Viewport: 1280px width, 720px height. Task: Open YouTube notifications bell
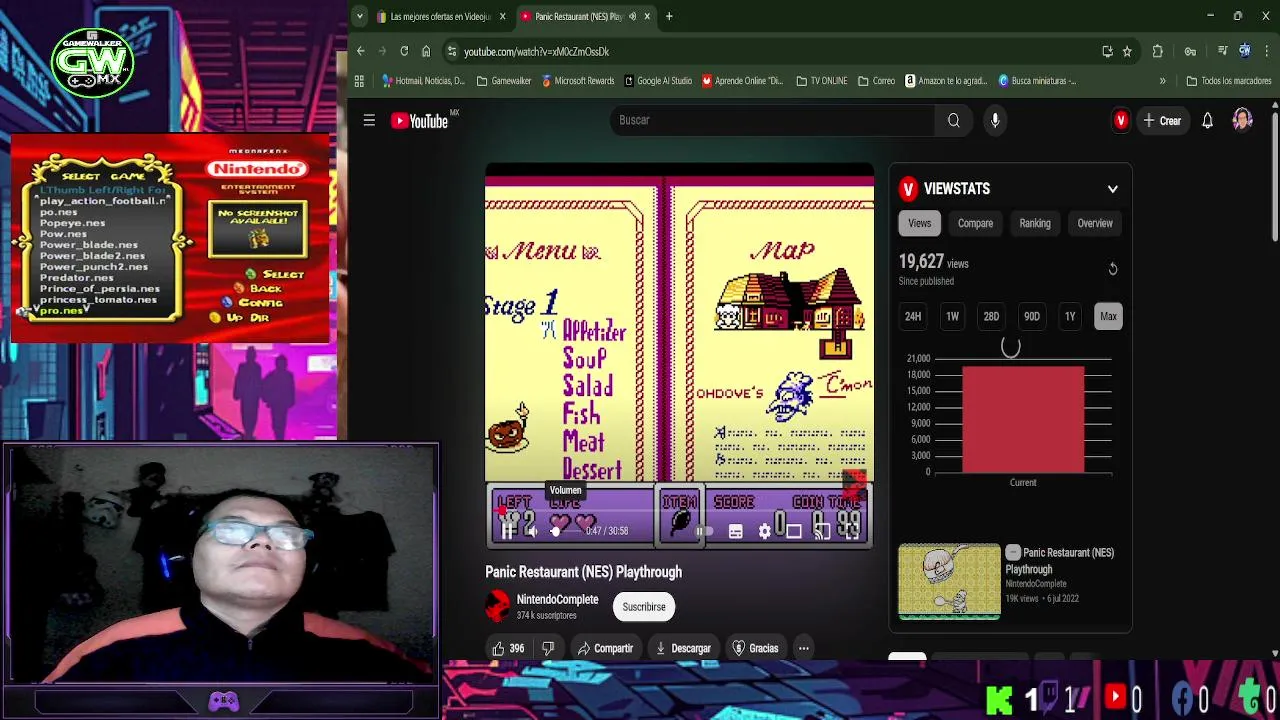1207,120
